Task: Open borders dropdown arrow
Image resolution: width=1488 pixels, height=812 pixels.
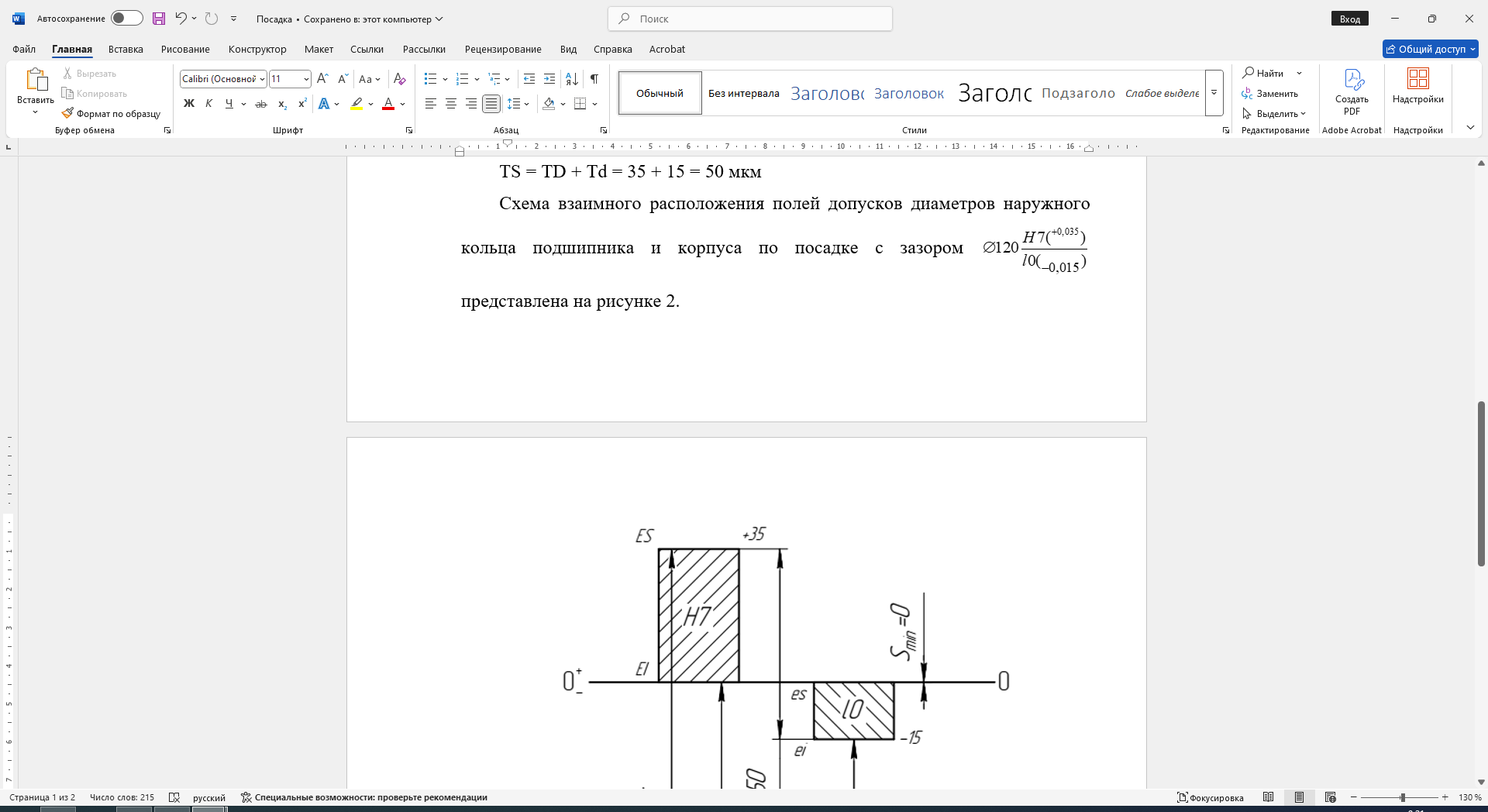Action: coord(594,104)
